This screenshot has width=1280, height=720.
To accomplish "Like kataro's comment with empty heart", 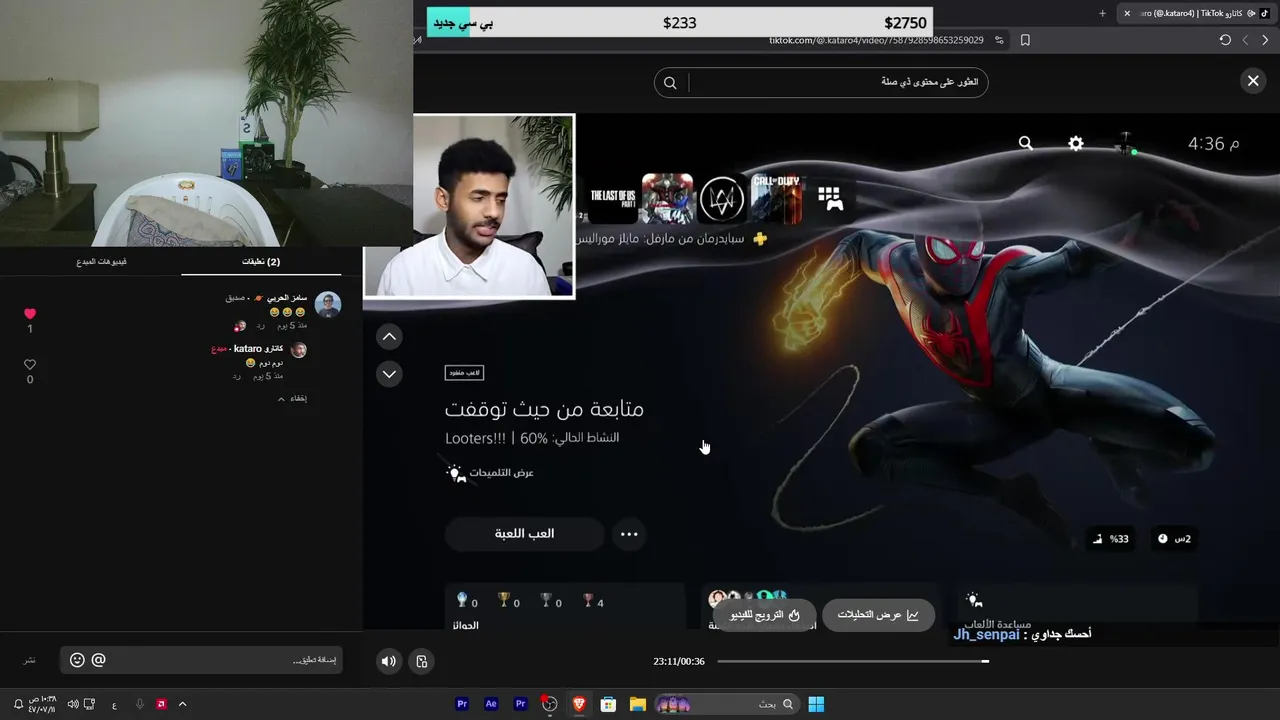I will coord(30,365).
